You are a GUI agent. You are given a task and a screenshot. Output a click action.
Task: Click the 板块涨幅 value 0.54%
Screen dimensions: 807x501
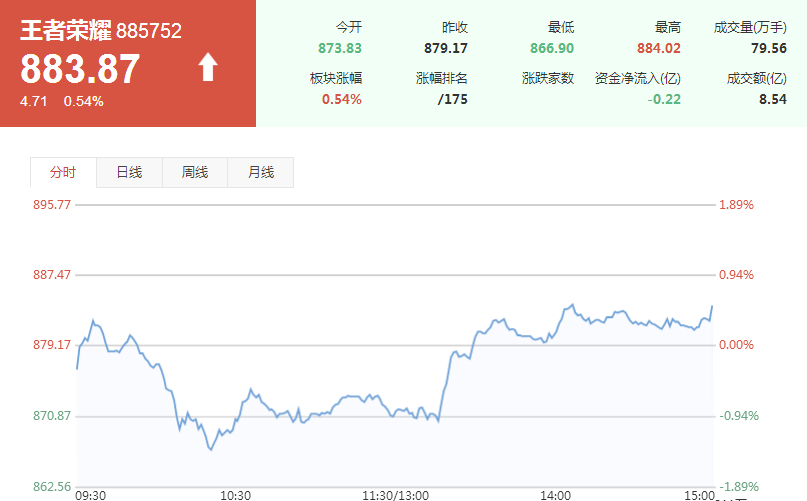click(342, 99)
